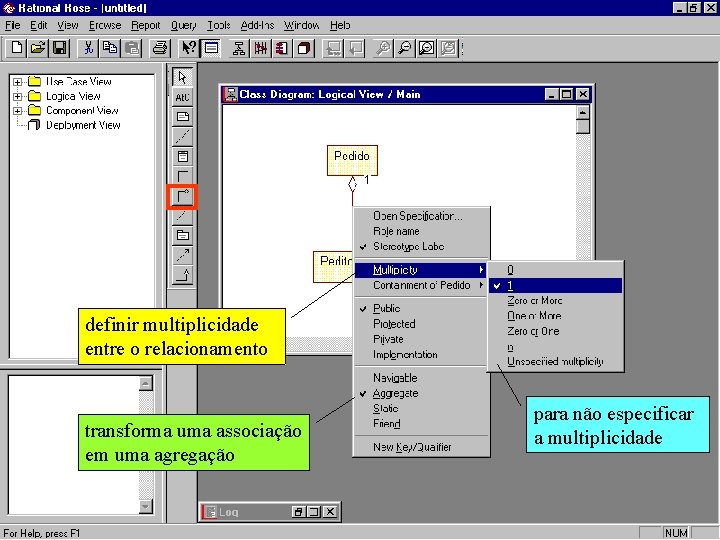Viewport: 720px width, 540px height.
Task: Click diagram window scroll up arrow
Action: 583,112
